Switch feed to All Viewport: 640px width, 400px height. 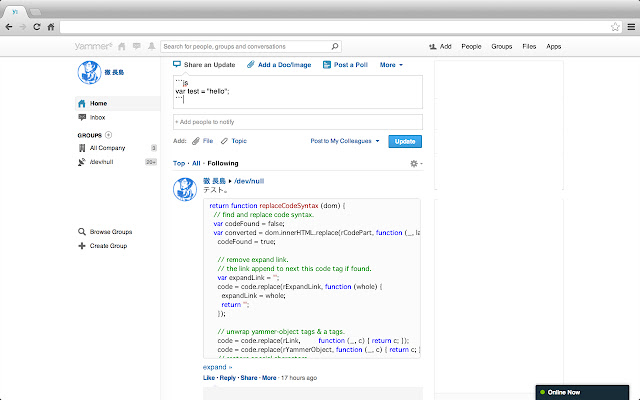196,163
